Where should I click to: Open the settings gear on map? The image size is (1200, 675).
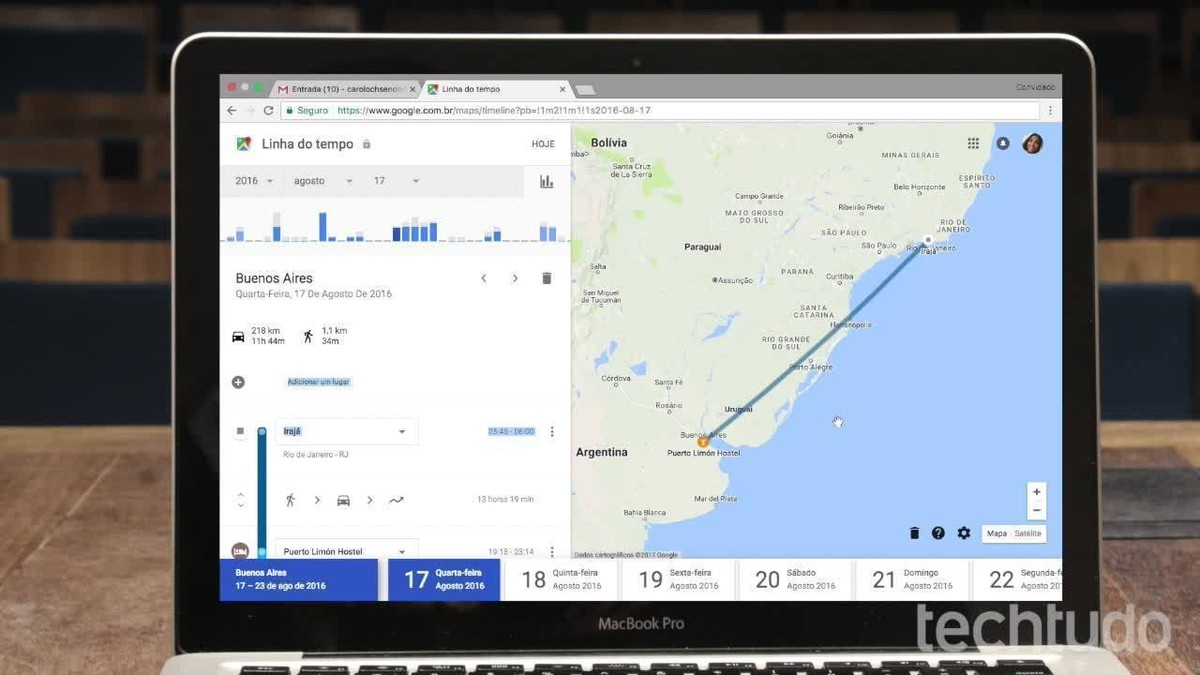964,533
